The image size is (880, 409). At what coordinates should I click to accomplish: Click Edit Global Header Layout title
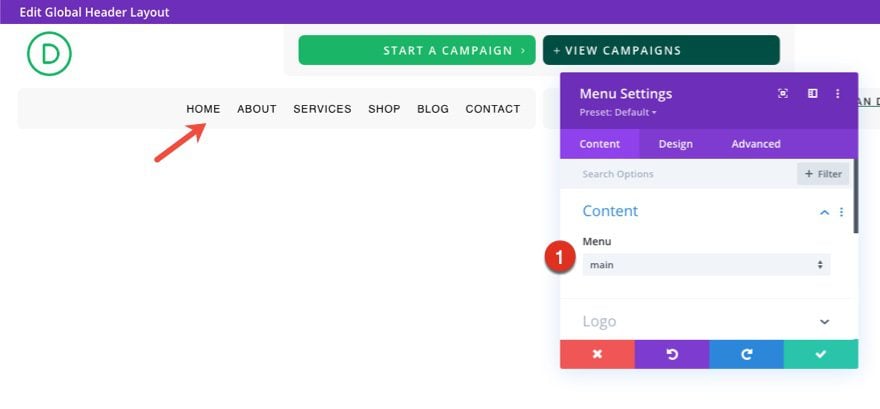point(94,12)
